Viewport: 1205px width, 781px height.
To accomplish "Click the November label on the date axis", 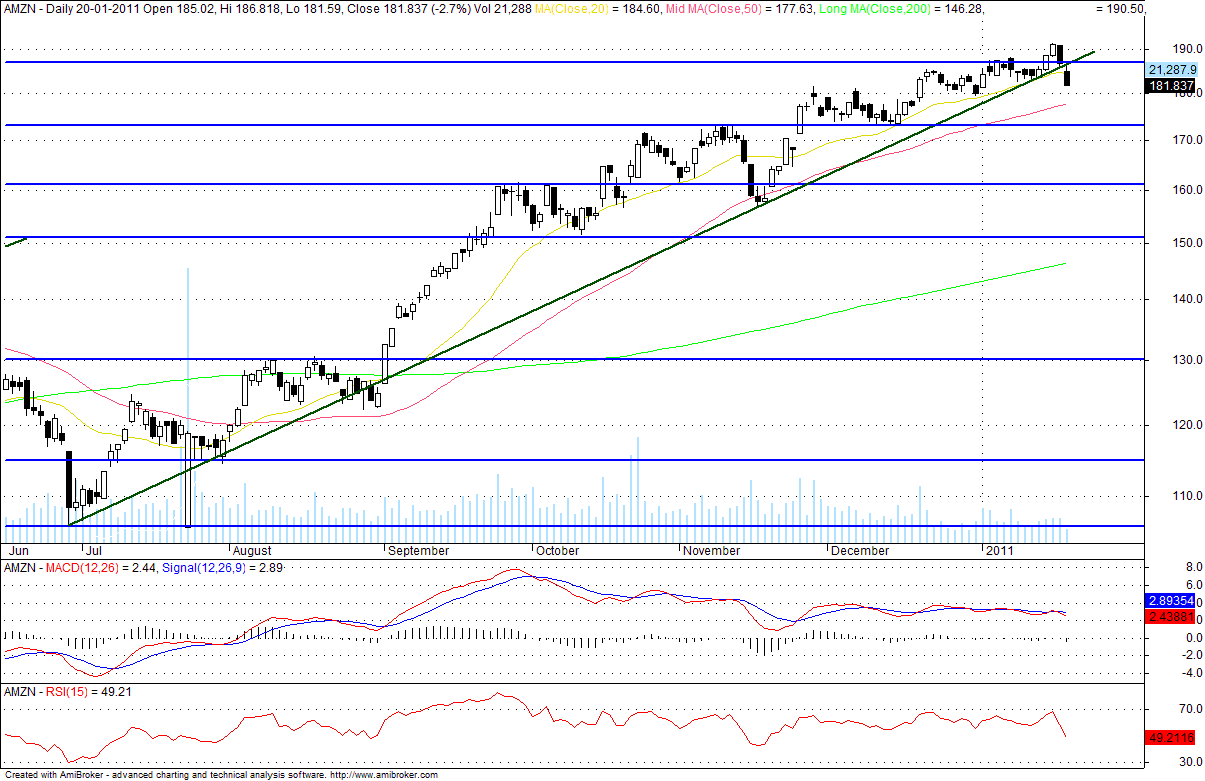I will 711,551.
